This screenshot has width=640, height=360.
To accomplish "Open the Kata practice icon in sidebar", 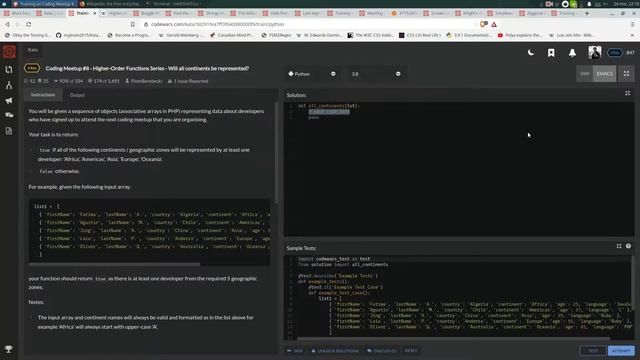I will point(9,70).
